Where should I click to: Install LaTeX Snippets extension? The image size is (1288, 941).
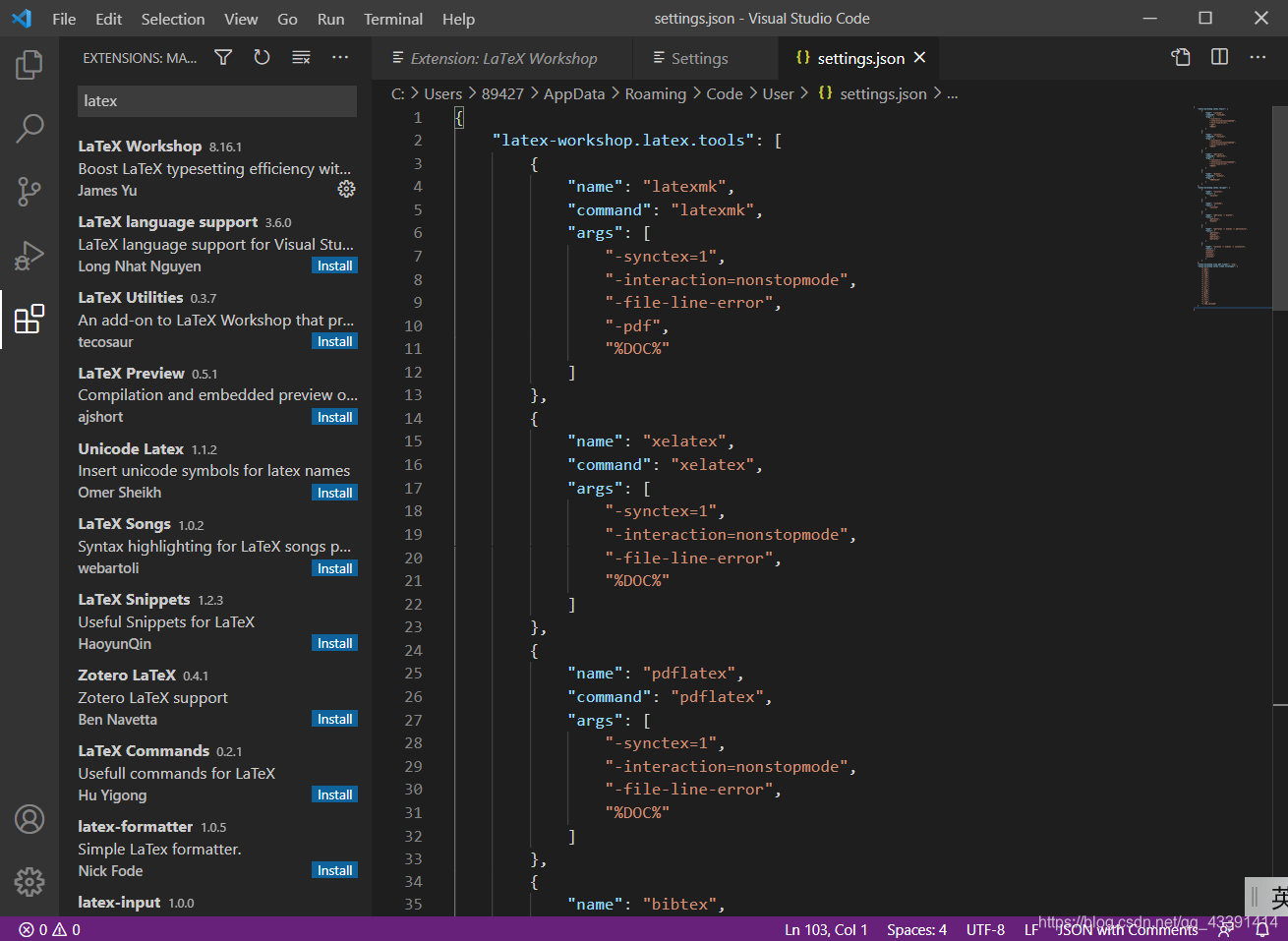click(x=334, y=643)
